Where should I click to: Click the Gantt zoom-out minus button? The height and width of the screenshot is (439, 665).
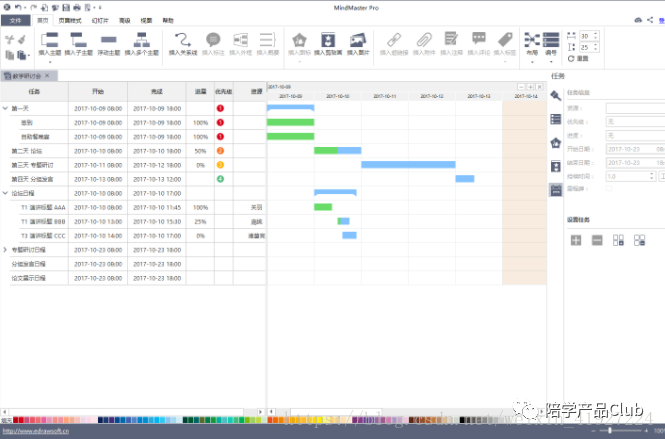click(521, 87)
